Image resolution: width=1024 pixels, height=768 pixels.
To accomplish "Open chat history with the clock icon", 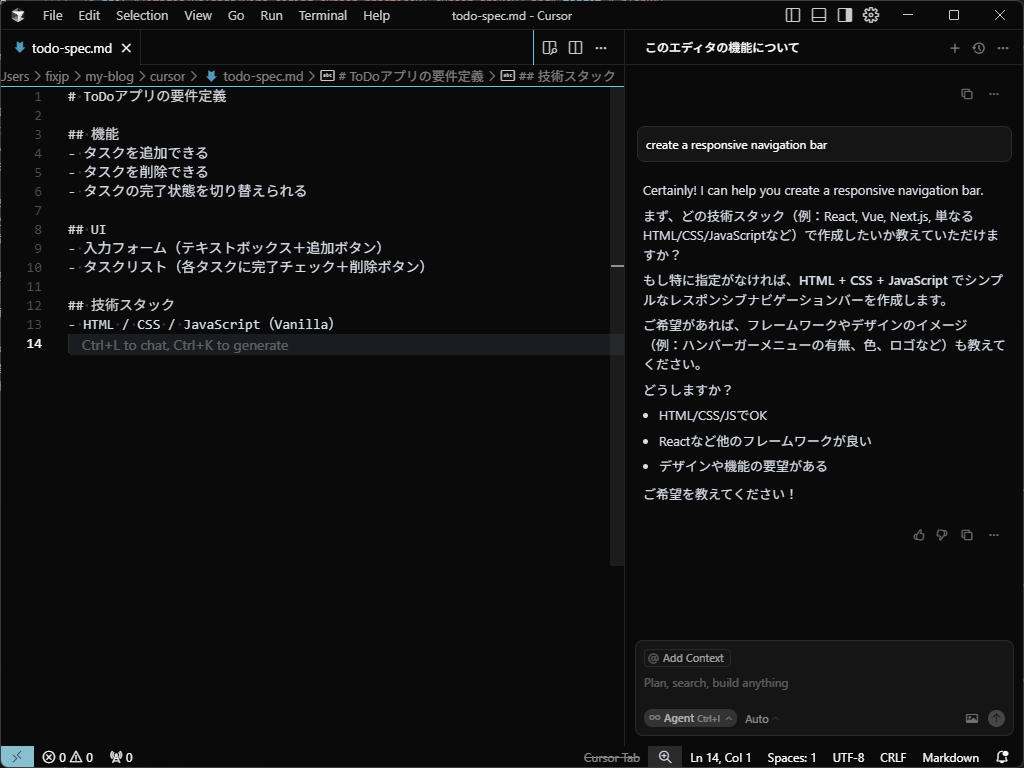I will click(979, 48).
